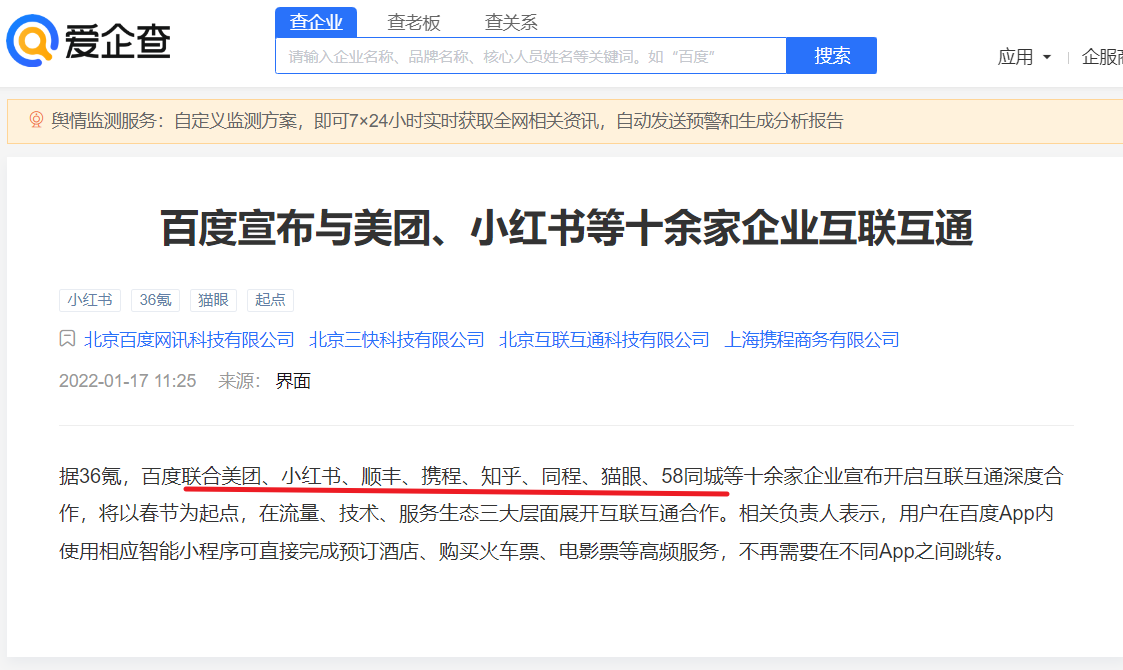Image resolution: width=1123 pixels, height=670 pixels.
Task: Click the 来源 label
Action: pos(239,381)
